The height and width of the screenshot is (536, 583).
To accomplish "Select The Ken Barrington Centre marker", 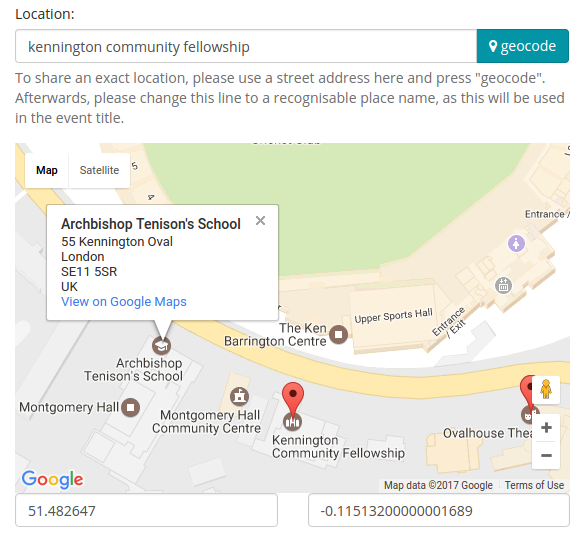I will (338, 335).
